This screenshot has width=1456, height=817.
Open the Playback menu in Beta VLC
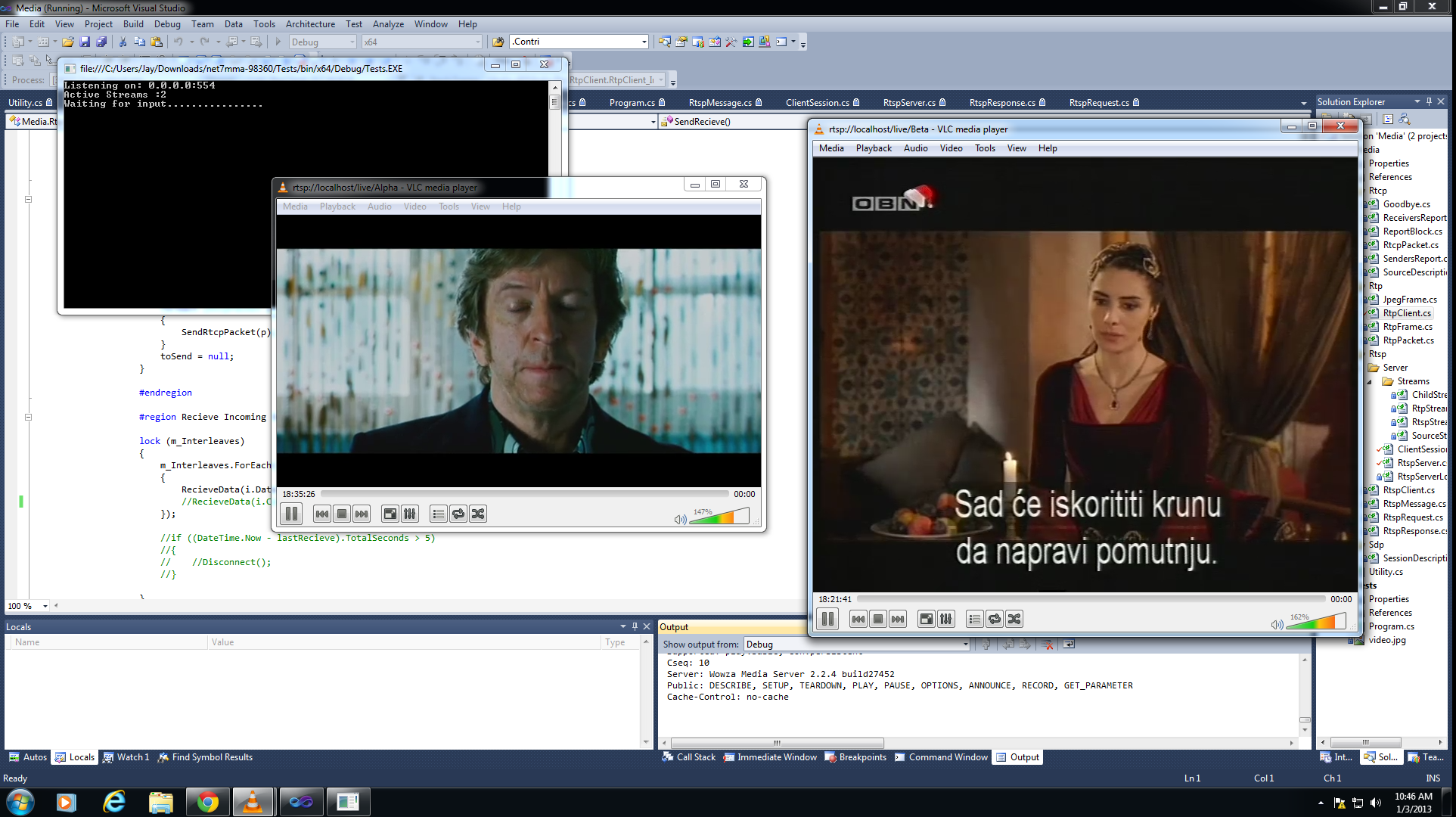(x=874, y=148)
